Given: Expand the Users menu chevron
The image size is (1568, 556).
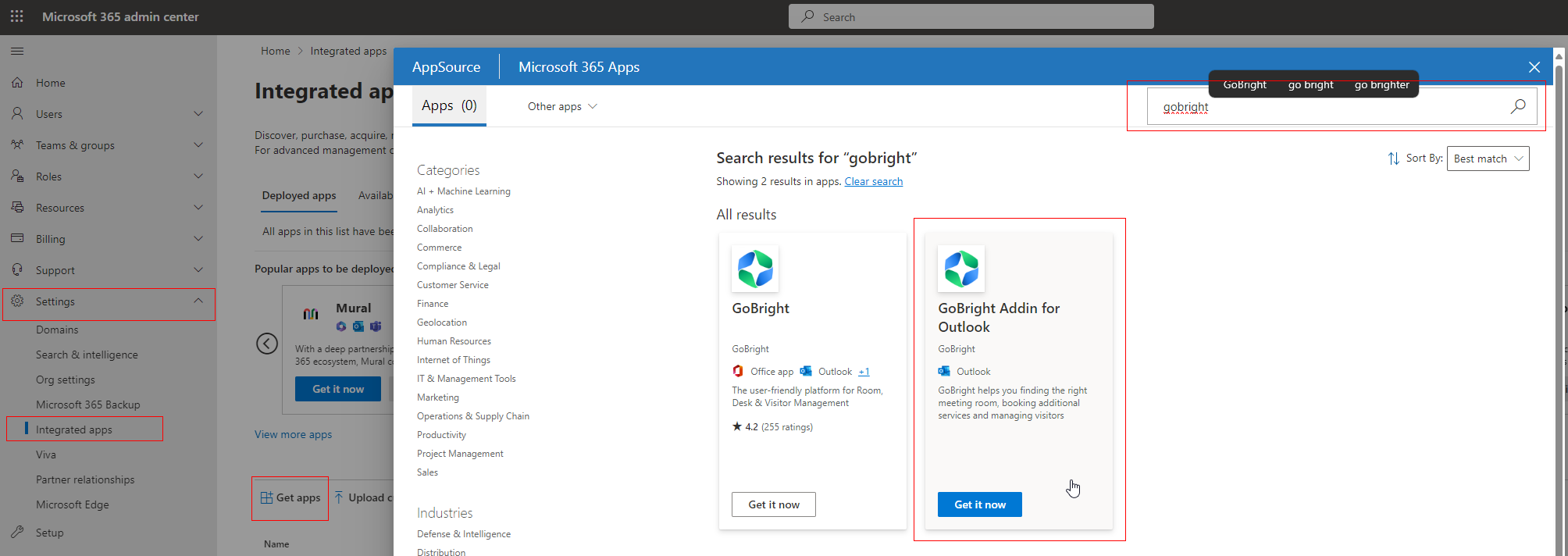Looking at the screenshot, I should point(198,113).
